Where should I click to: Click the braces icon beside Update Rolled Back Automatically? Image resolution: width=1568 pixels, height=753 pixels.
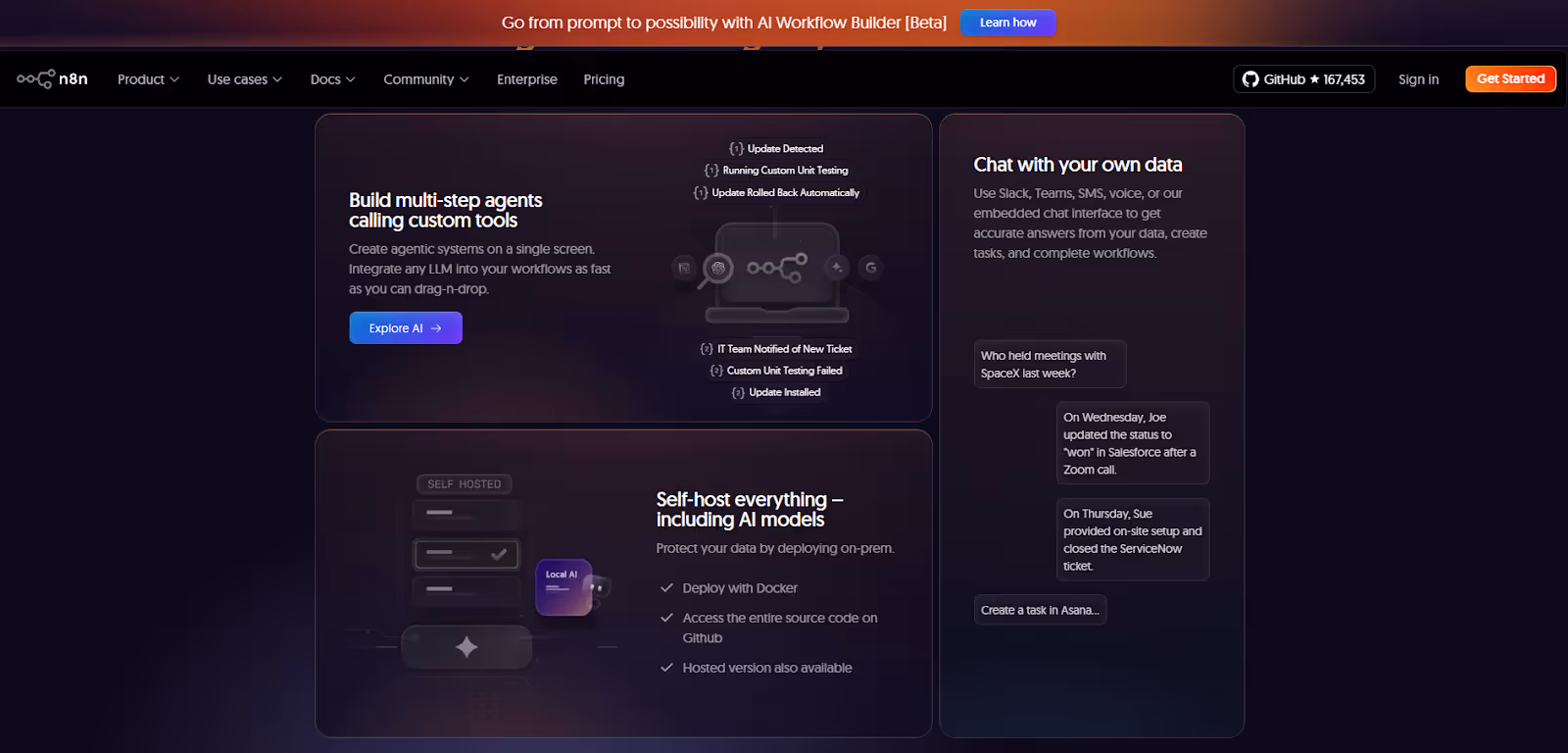[x=701, y=193]
